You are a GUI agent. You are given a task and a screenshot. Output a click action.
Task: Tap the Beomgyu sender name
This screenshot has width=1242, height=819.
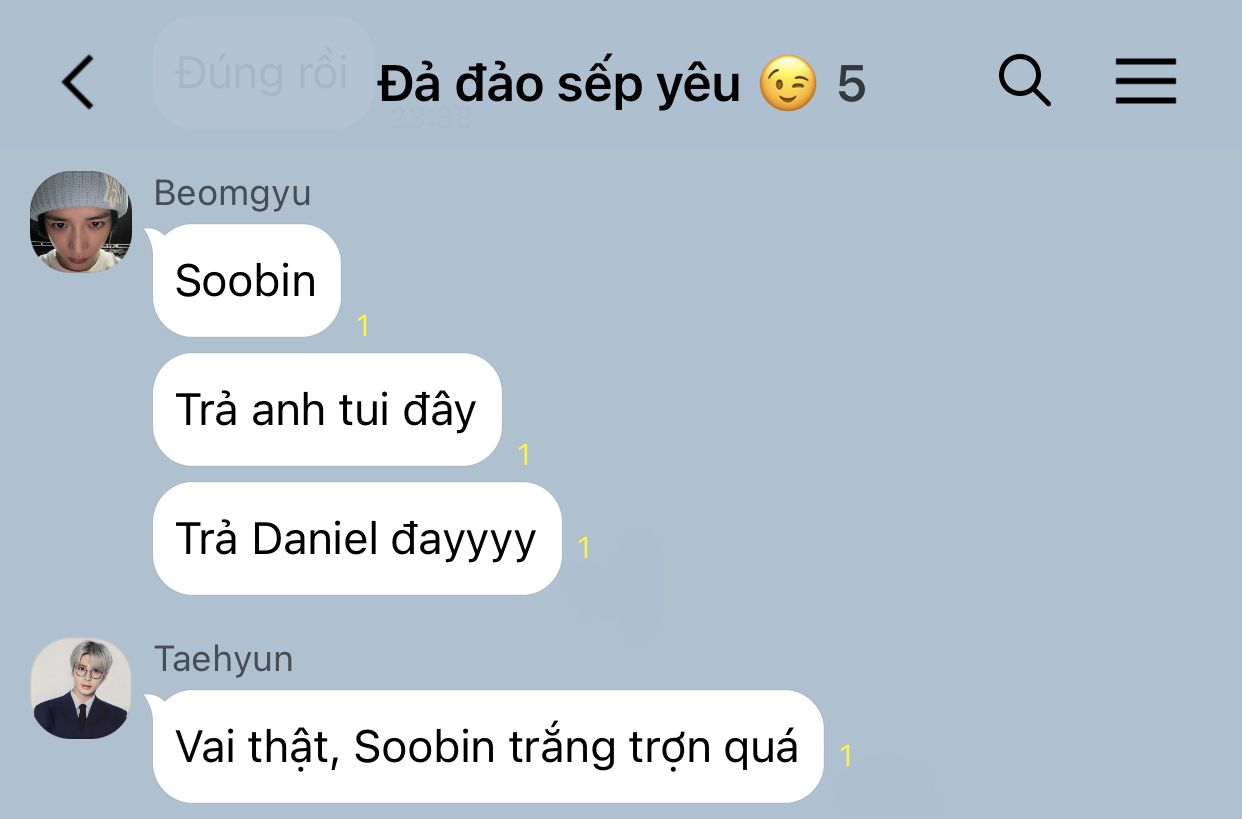(x=232, y=193)
